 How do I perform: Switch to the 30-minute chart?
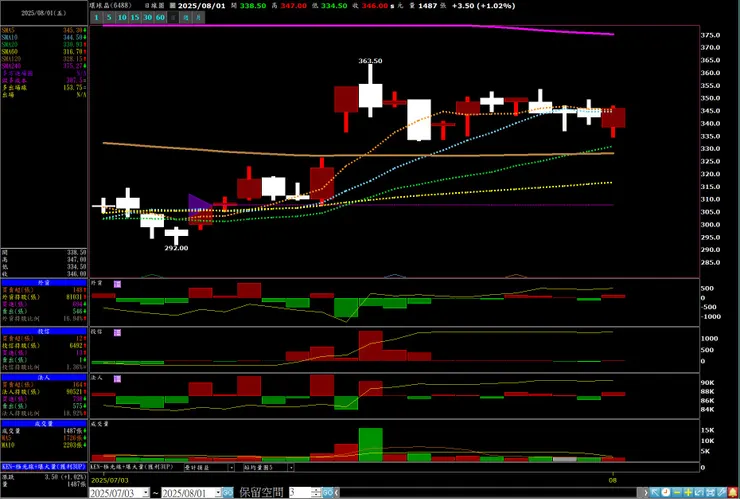(147, 17)
